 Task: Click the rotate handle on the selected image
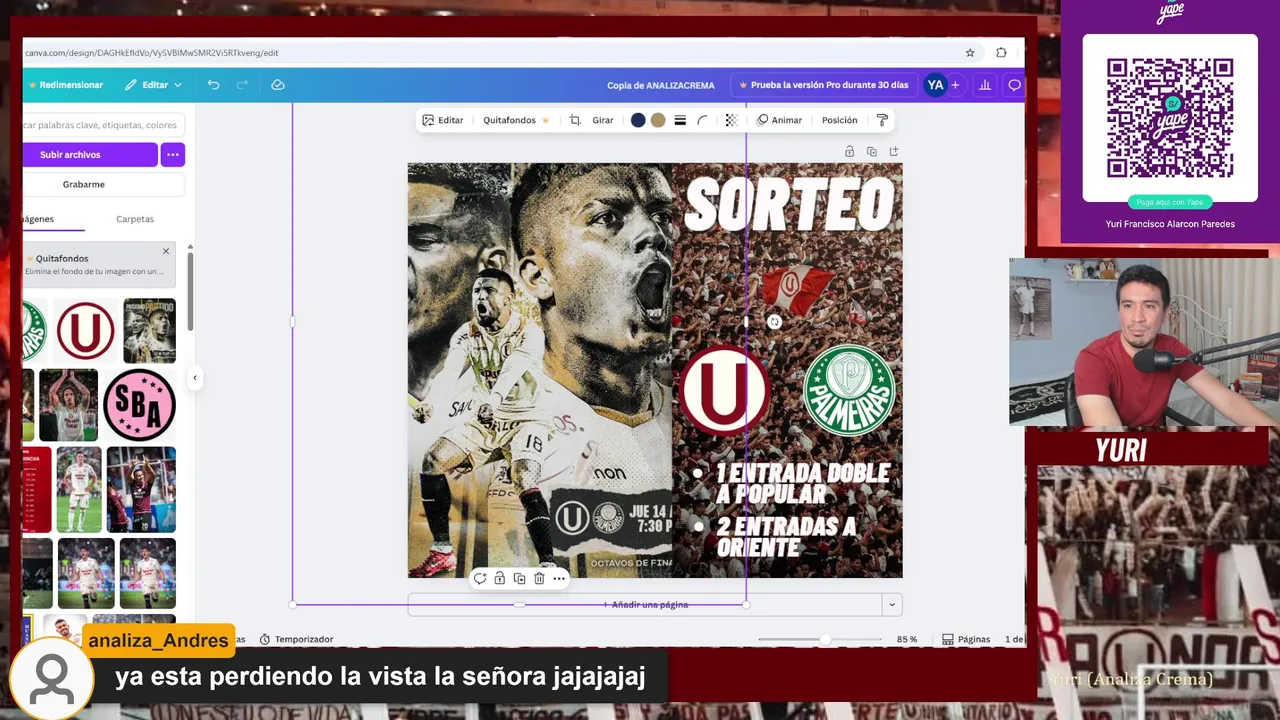click(774, 322)
